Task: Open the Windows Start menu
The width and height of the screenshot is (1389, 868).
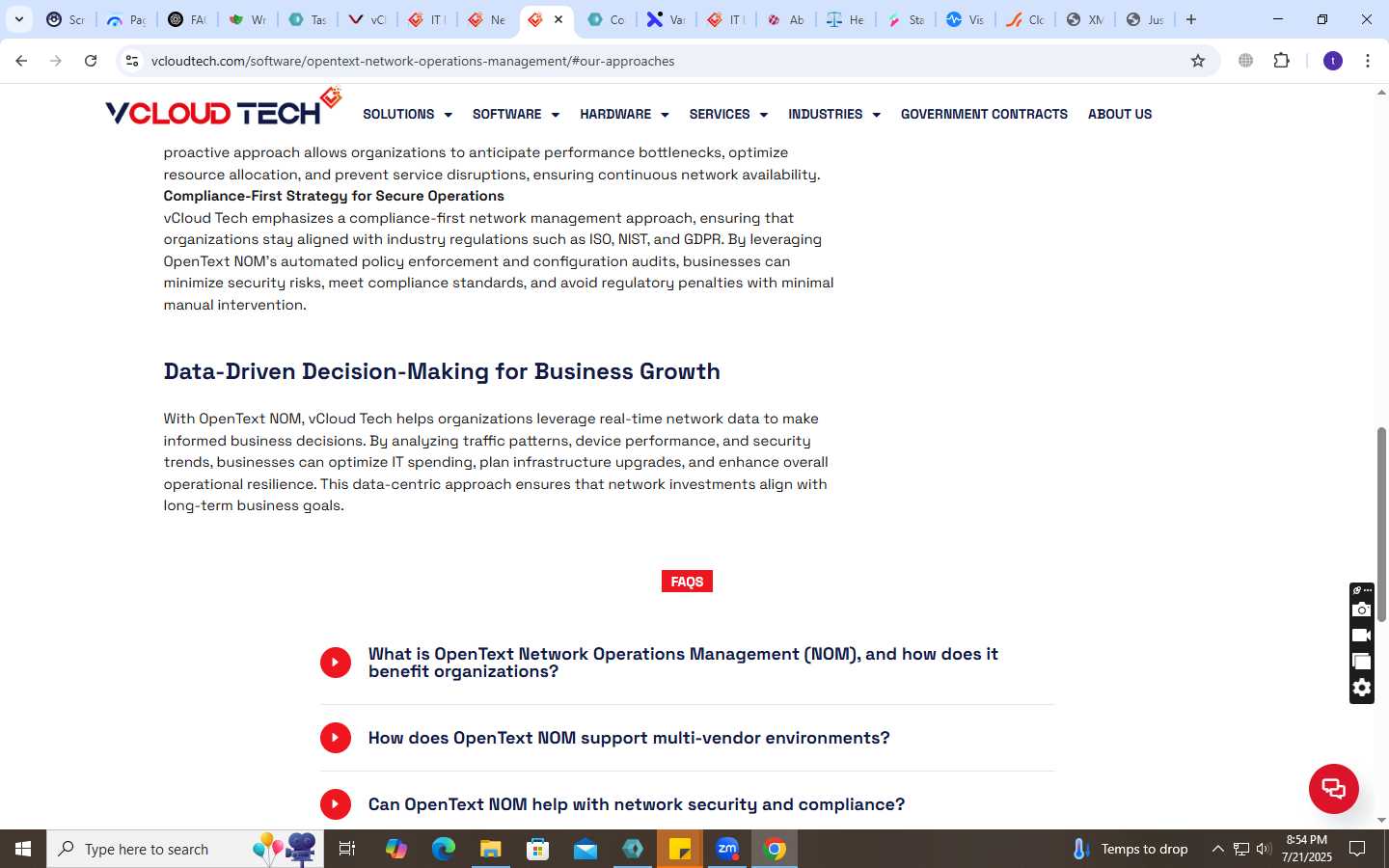Action: pyautogui.click(x=23, y=849)
